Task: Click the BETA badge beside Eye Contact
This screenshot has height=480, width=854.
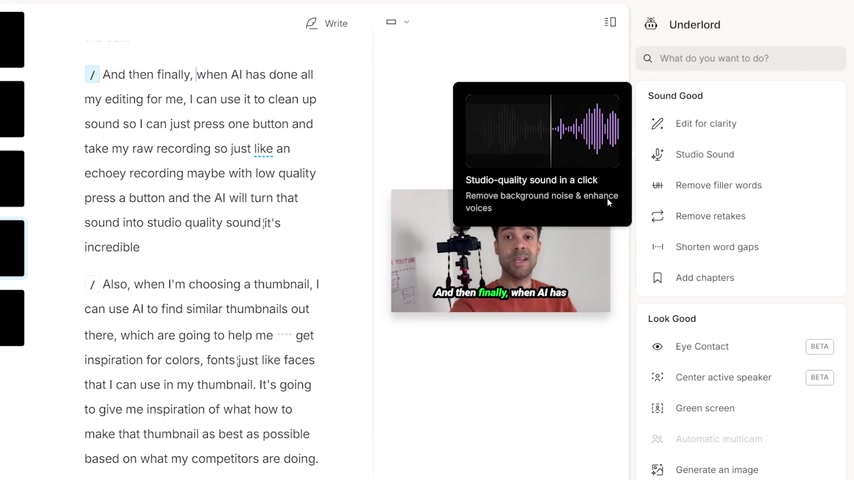Action: click(819, 347)
